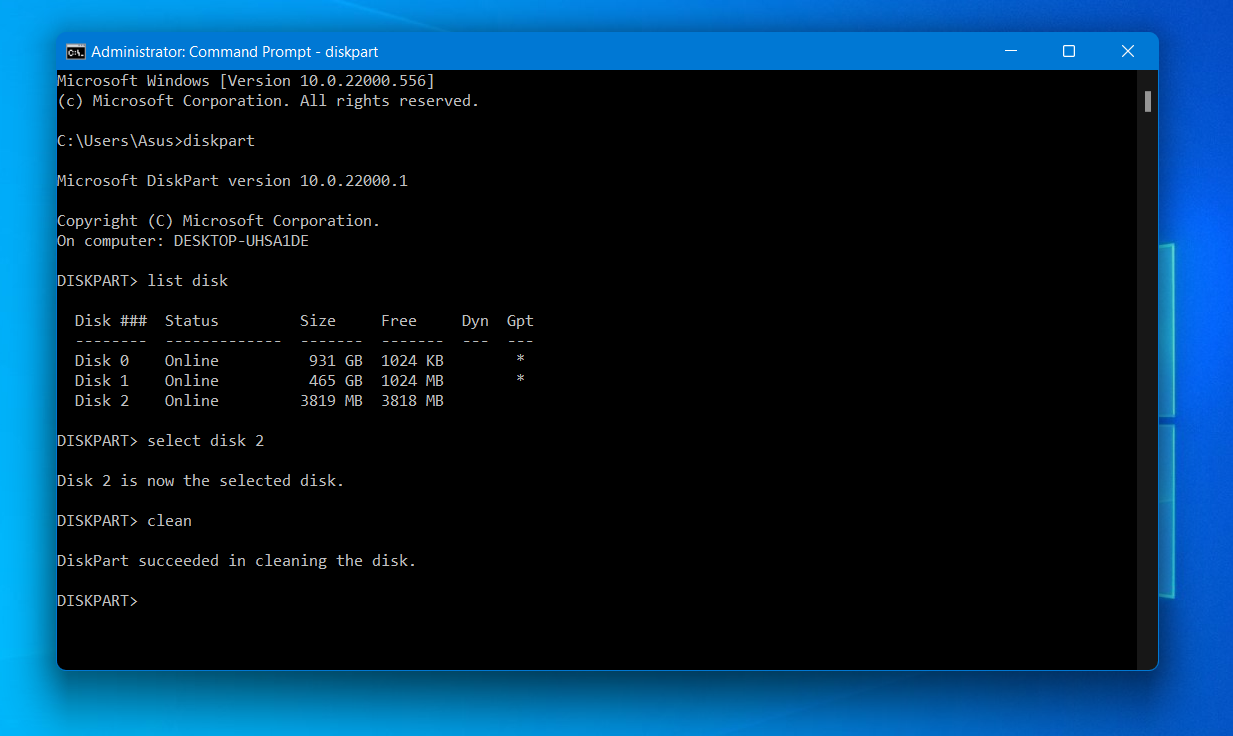Click the 'Online' status of Disk 2

(x=192, y=401)
